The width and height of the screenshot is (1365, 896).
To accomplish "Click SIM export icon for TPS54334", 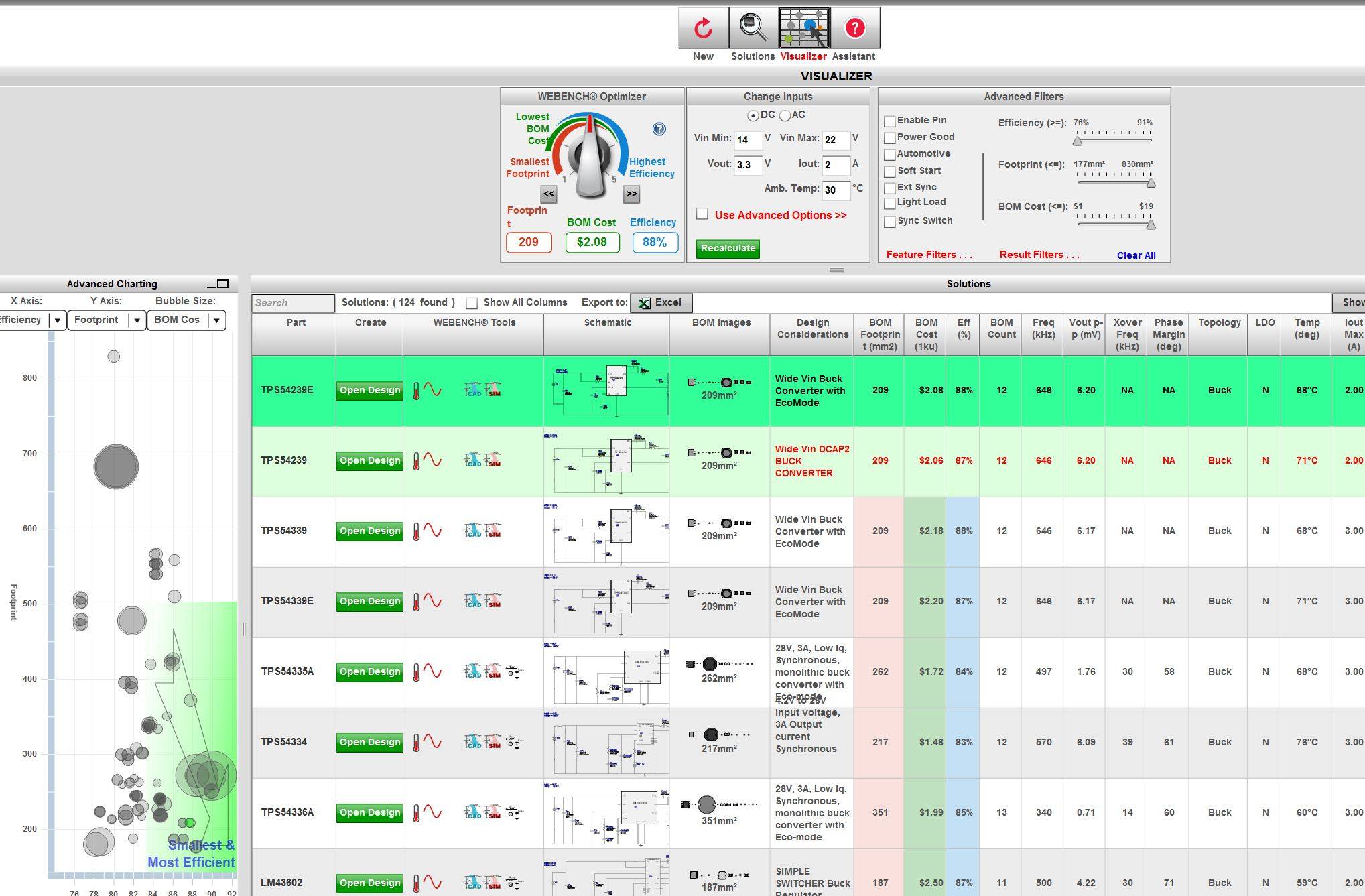I will [x=493, y=742].
